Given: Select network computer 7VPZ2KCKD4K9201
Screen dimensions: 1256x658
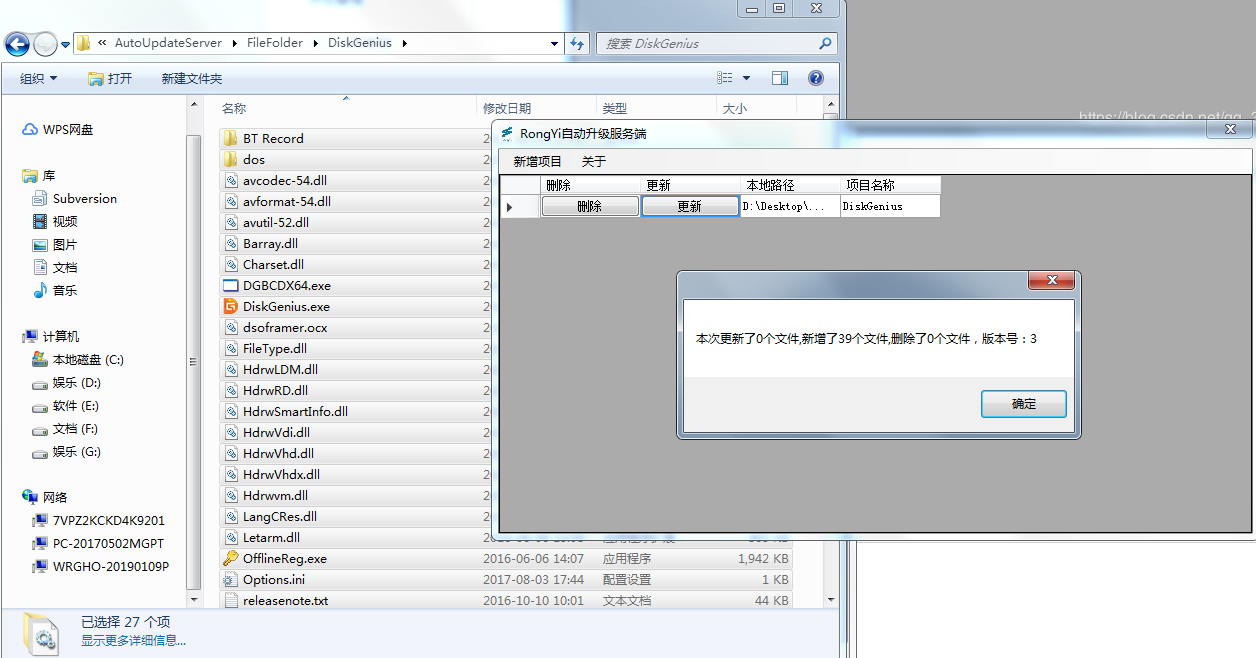Looking at the screenshot, I should click(99, 520).
